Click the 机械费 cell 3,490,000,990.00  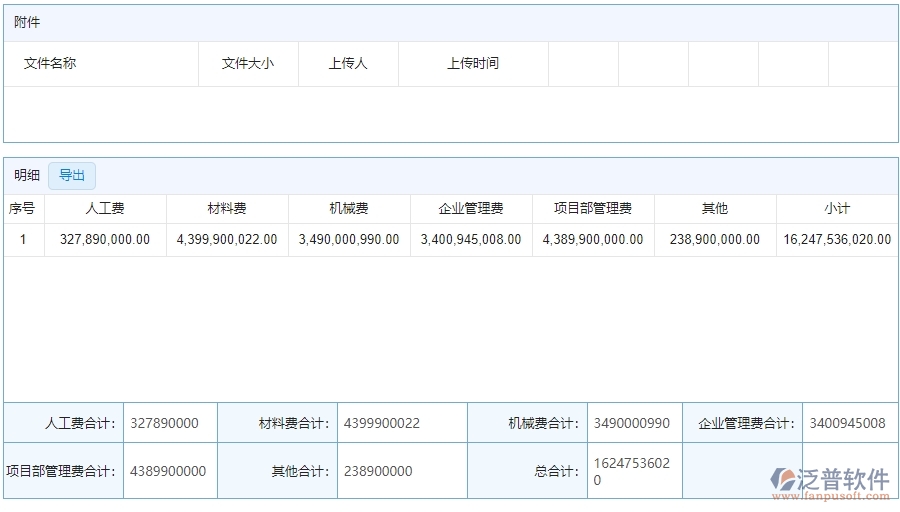click(349, 240)
